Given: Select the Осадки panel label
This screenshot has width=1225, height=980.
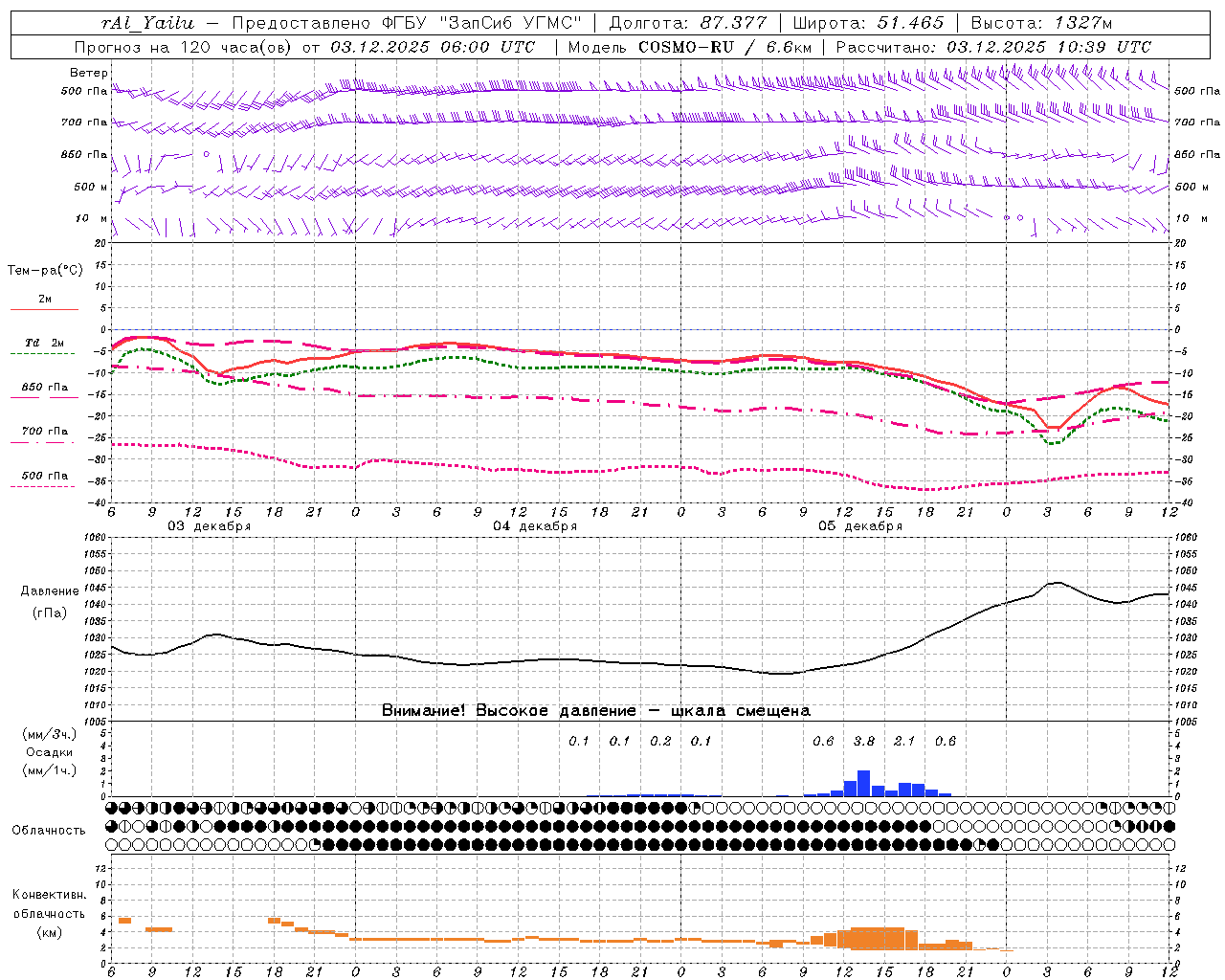Looking at the screenshot, I should 50,753.
